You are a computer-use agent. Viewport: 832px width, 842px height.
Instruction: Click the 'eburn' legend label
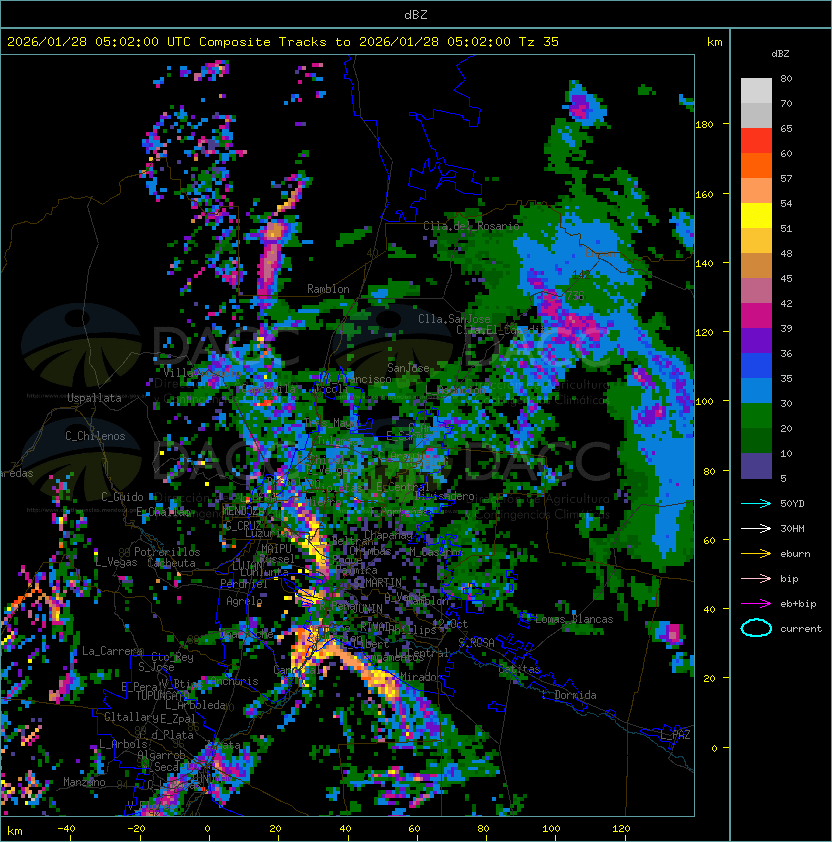pos(795,554)
